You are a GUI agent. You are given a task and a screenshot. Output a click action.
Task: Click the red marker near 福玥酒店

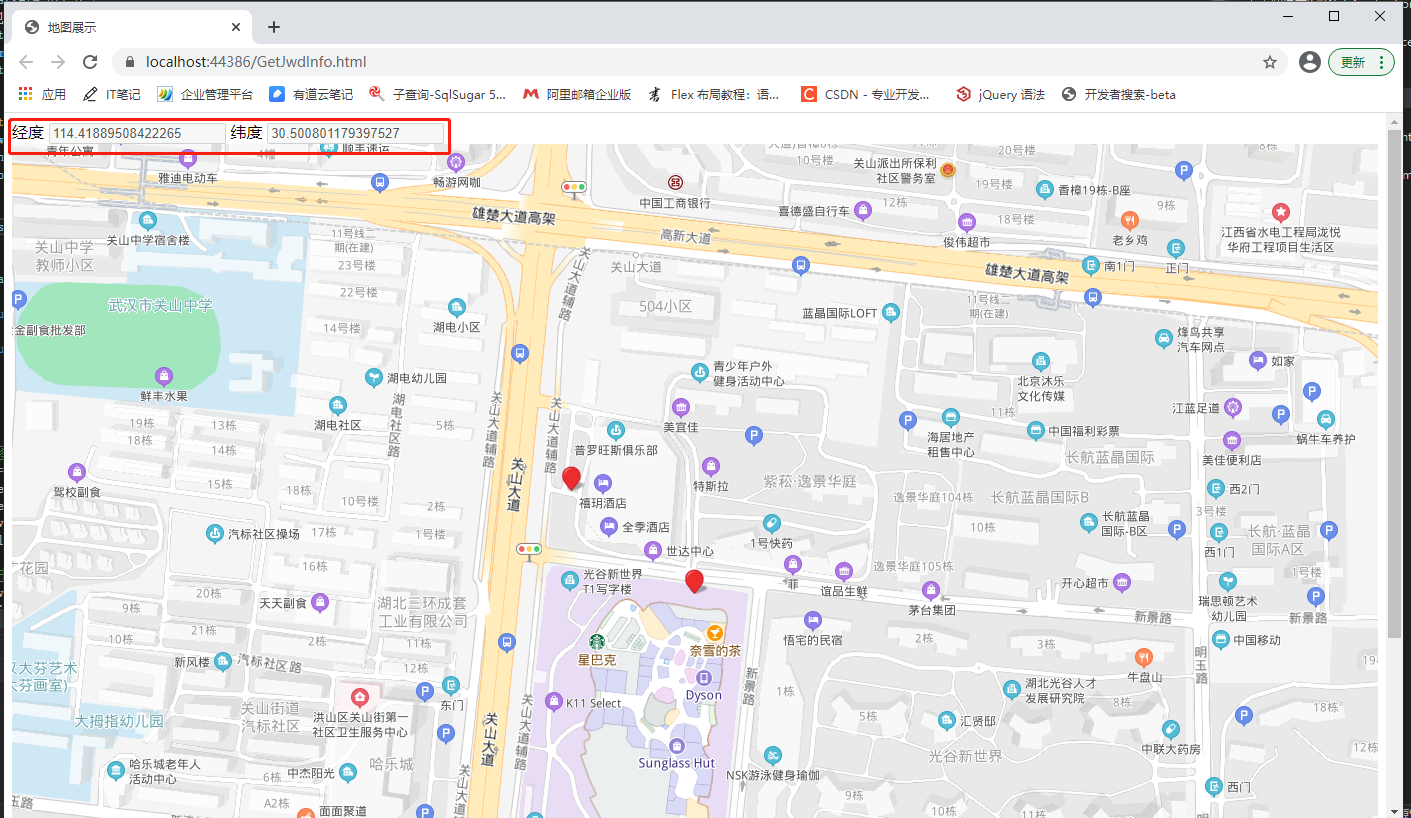point(571,478)
